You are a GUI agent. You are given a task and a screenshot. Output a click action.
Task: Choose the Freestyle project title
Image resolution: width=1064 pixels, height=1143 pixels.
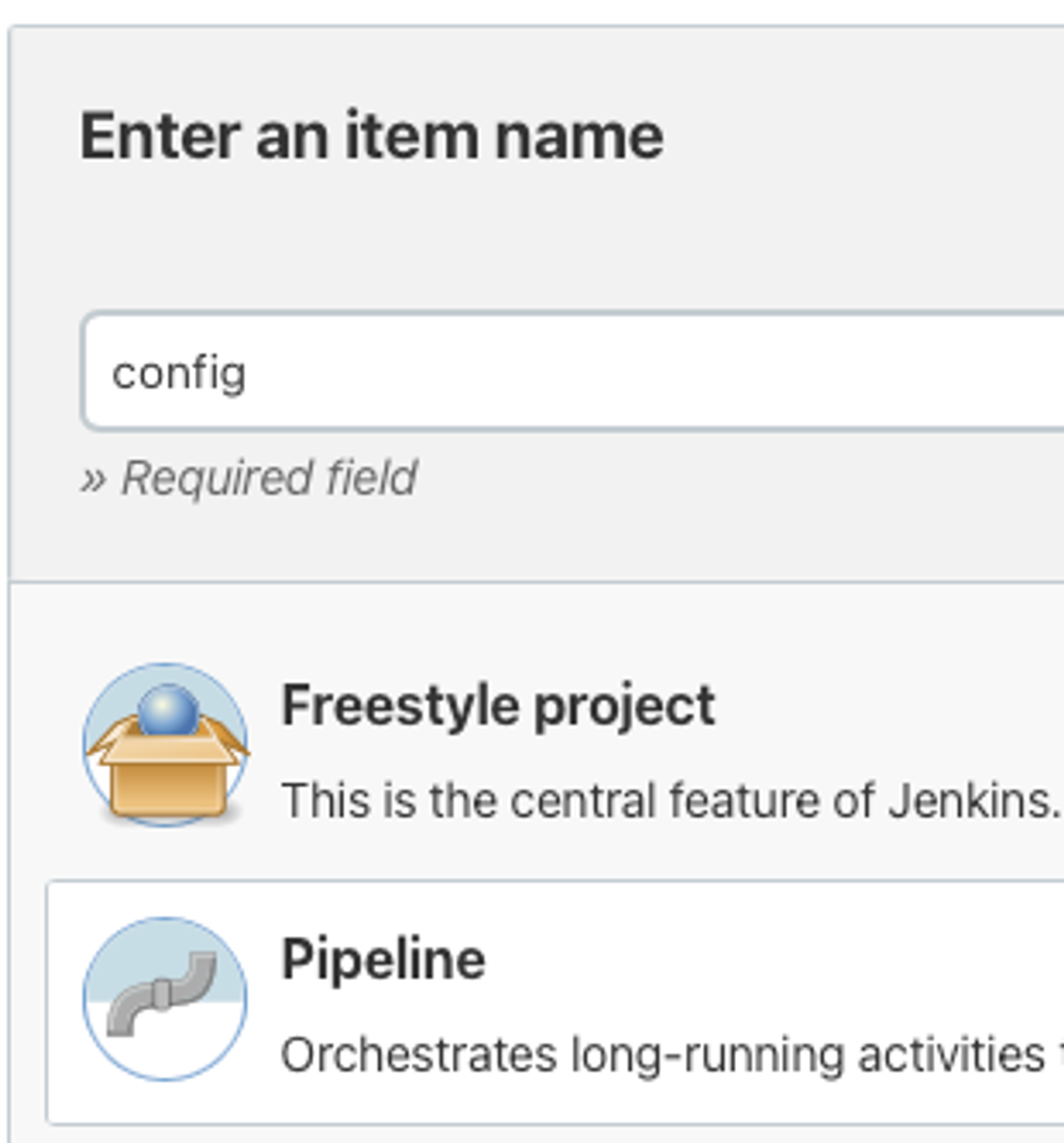pos(498,706)
